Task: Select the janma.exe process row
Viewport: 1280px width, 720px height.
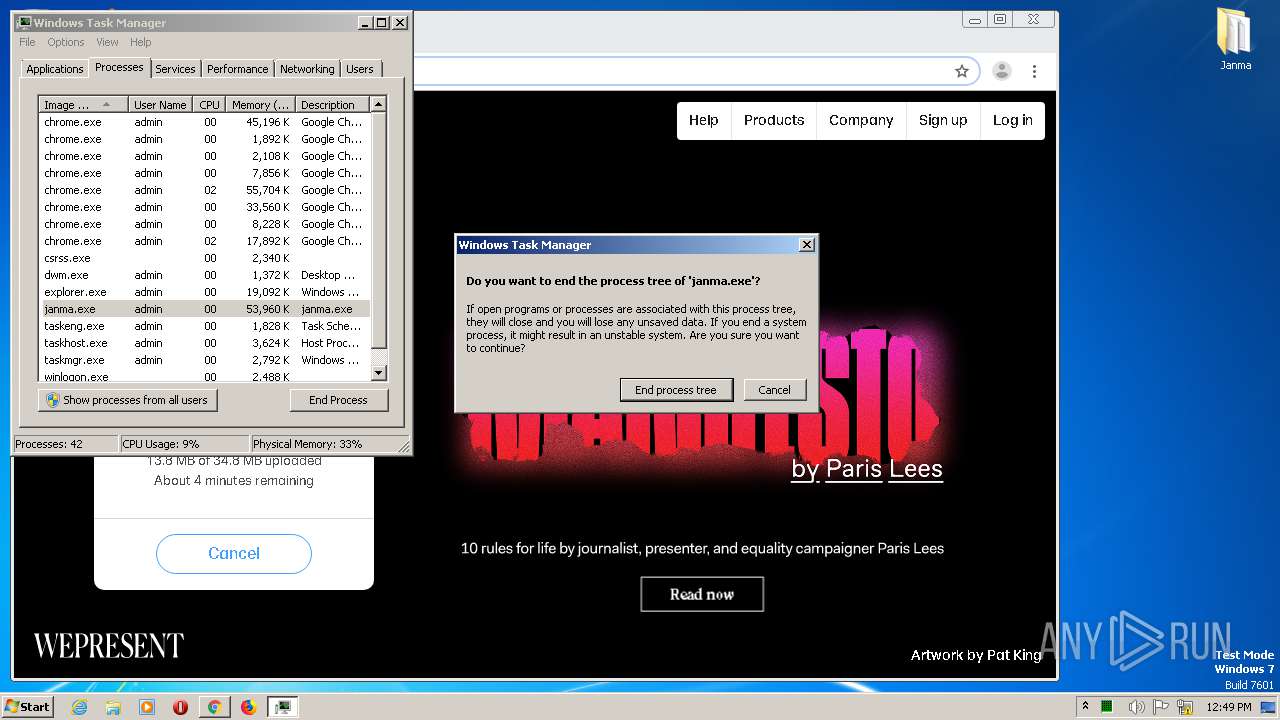Action: [x=205, y=309]
